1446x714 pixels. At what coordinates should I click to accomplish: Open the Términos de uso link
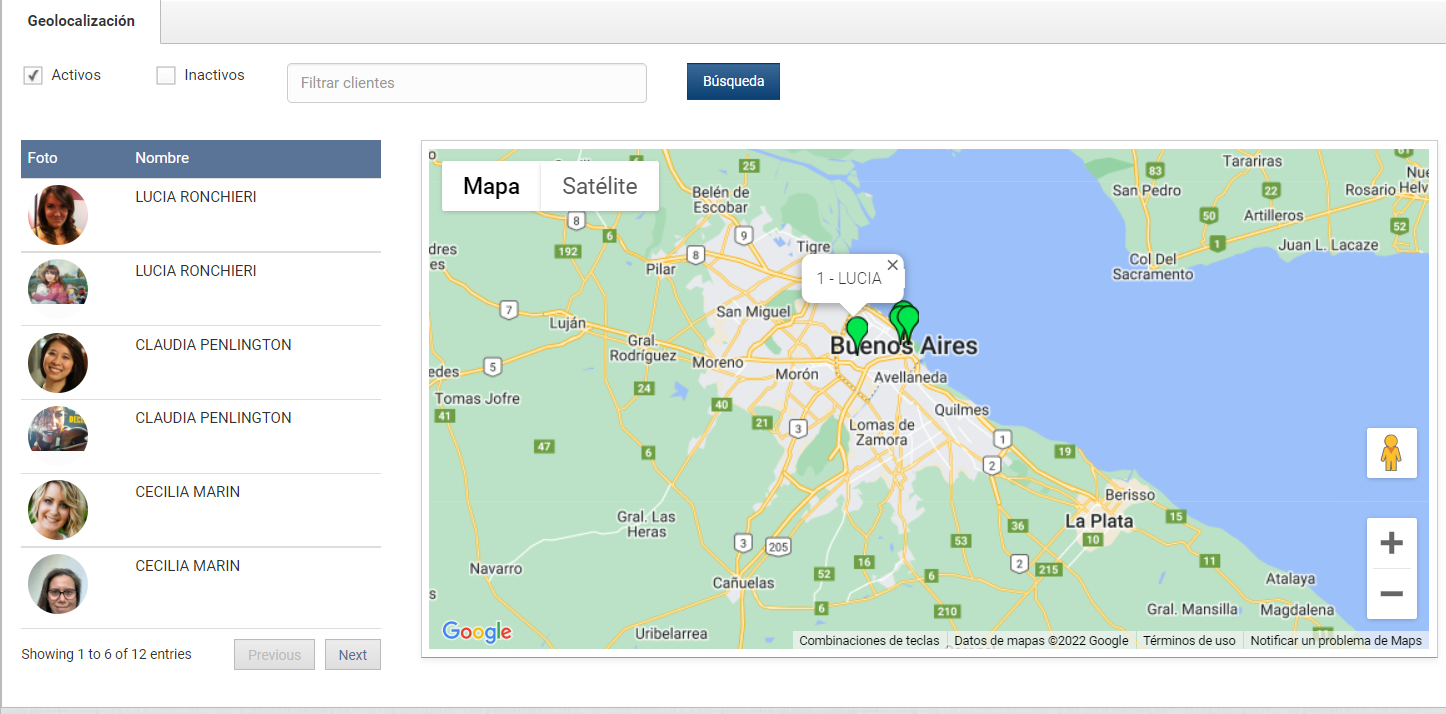click(1189, 640)
